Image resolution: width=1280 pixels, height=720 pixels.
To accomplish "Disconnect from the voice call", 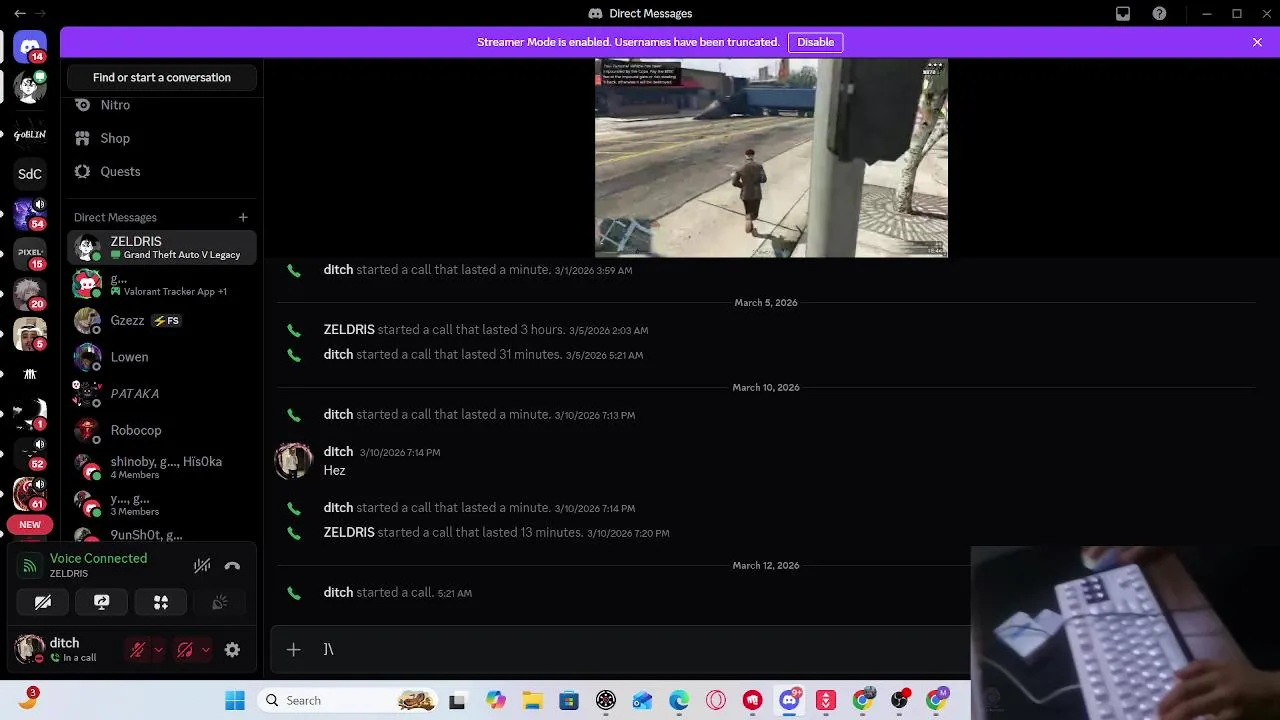I will [x=232, y=566].
